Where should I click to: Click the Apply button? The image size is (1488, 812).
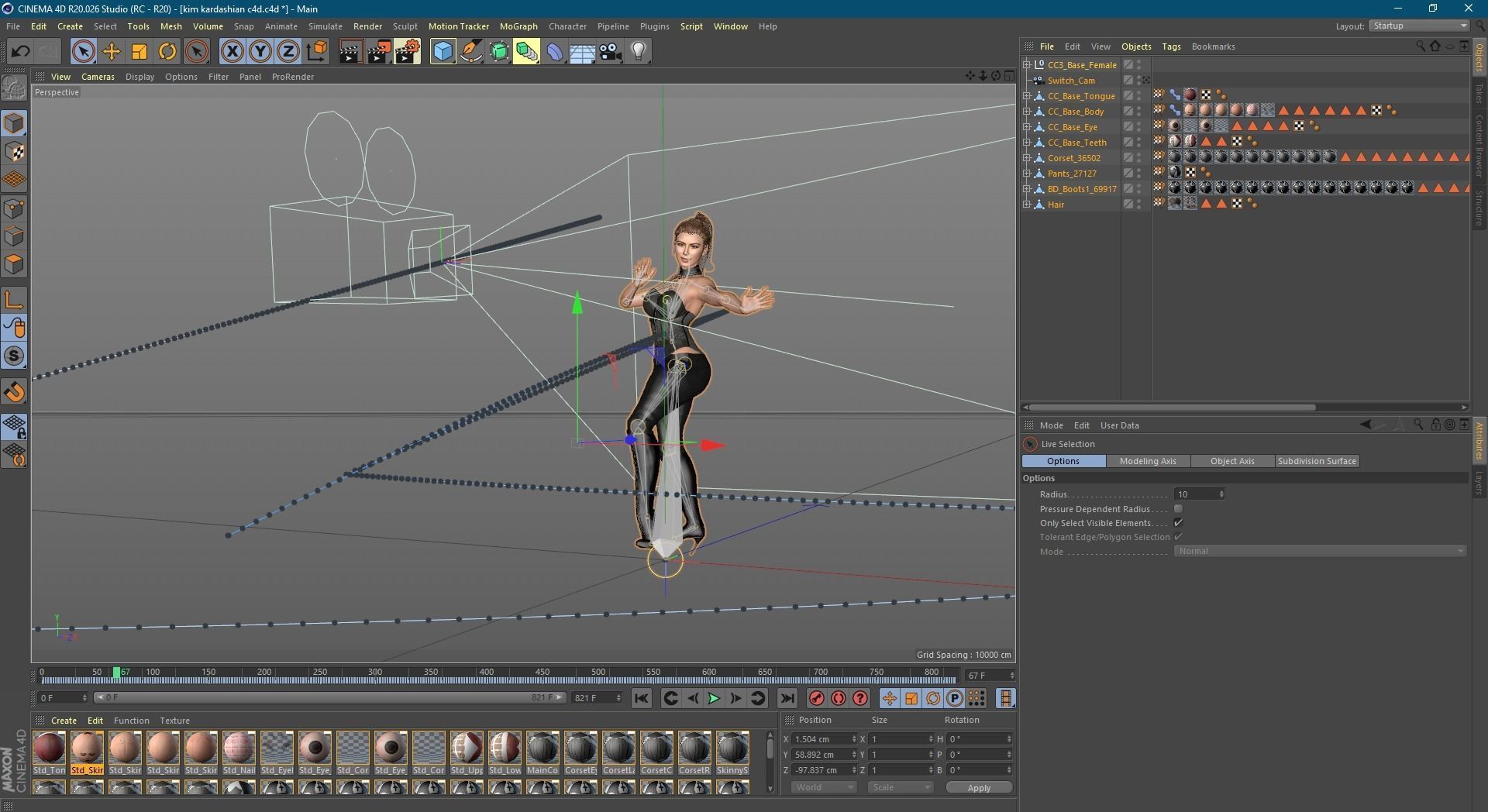pos(979,787)
